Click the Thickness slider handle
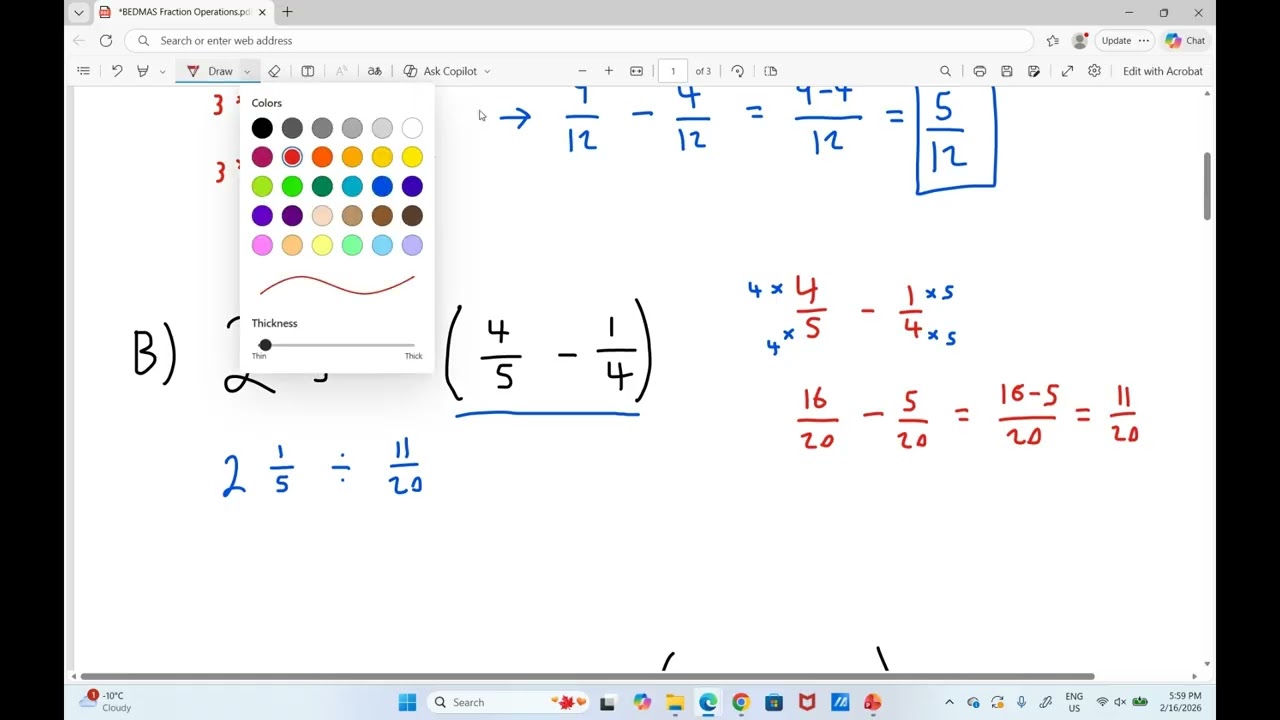 (265, 345)
